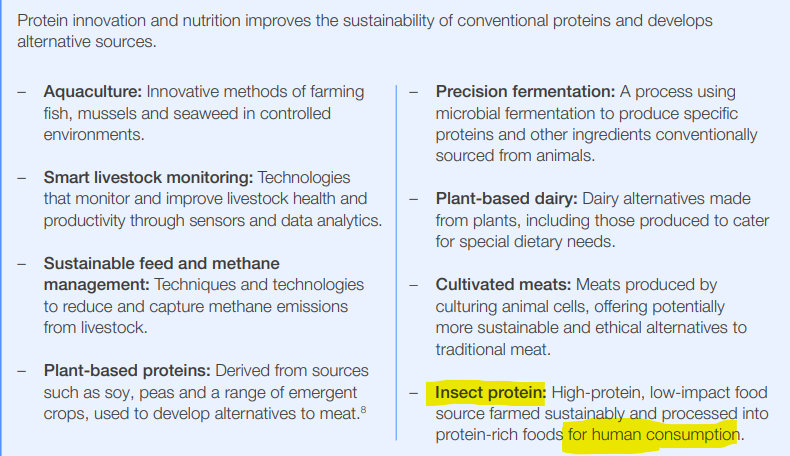Click the highlighted "Insect protein:" heading
Viewport: 790px width, 456px height.
490,393
